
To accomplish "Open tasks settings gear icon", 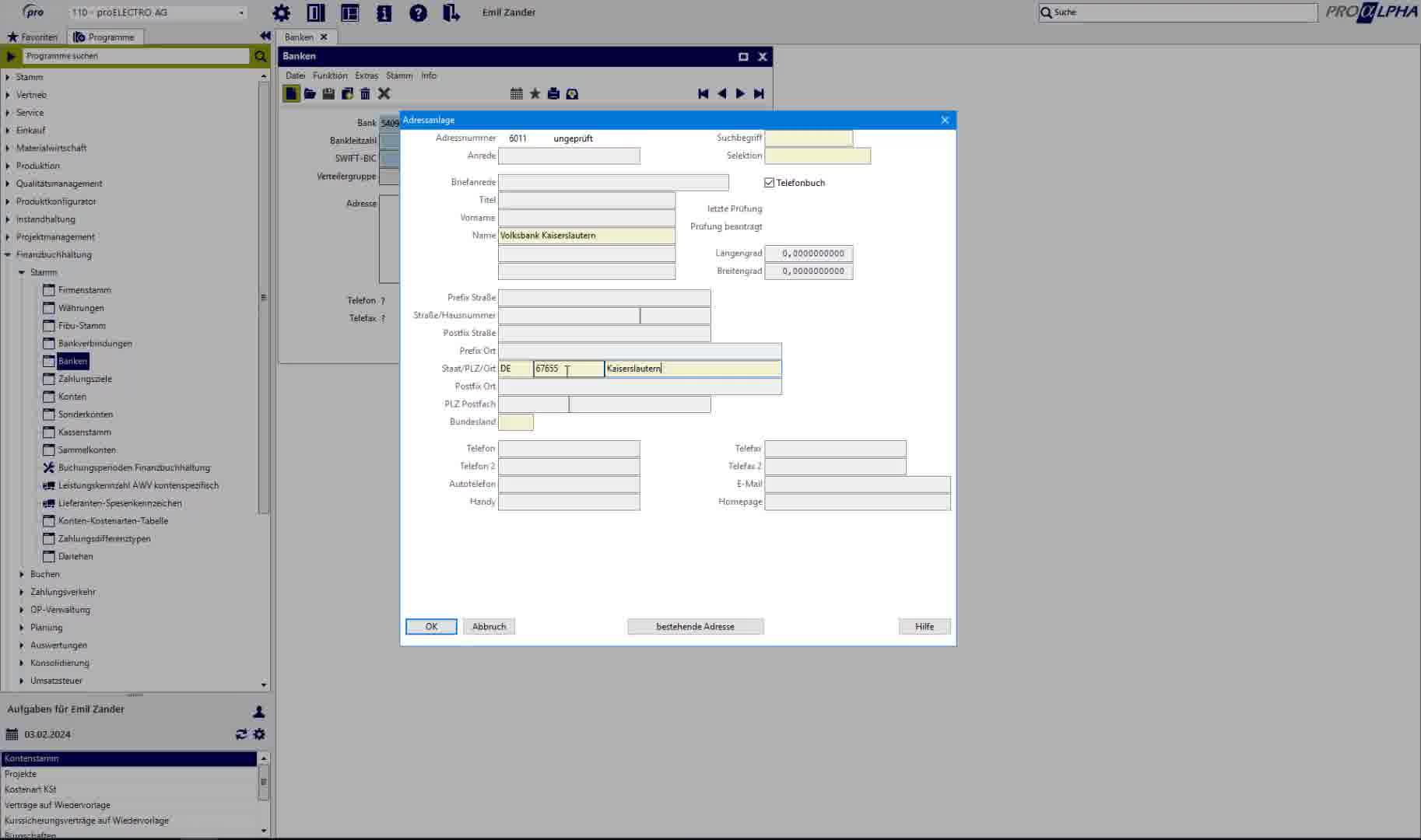I will (259, 734).
